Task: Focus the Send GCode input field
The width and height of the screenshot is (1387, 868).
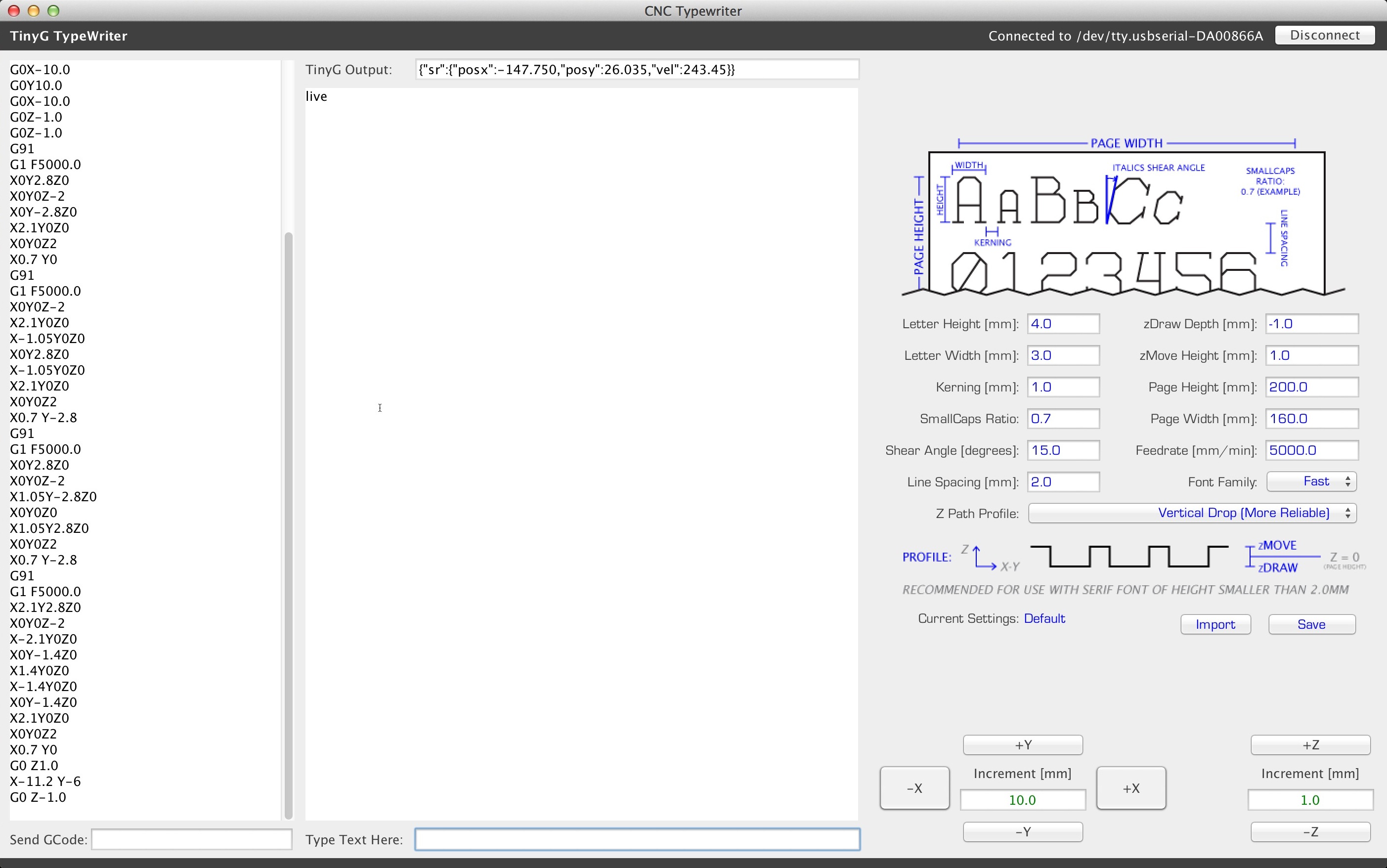Action: pyautogui.click(x=191, y=839)
